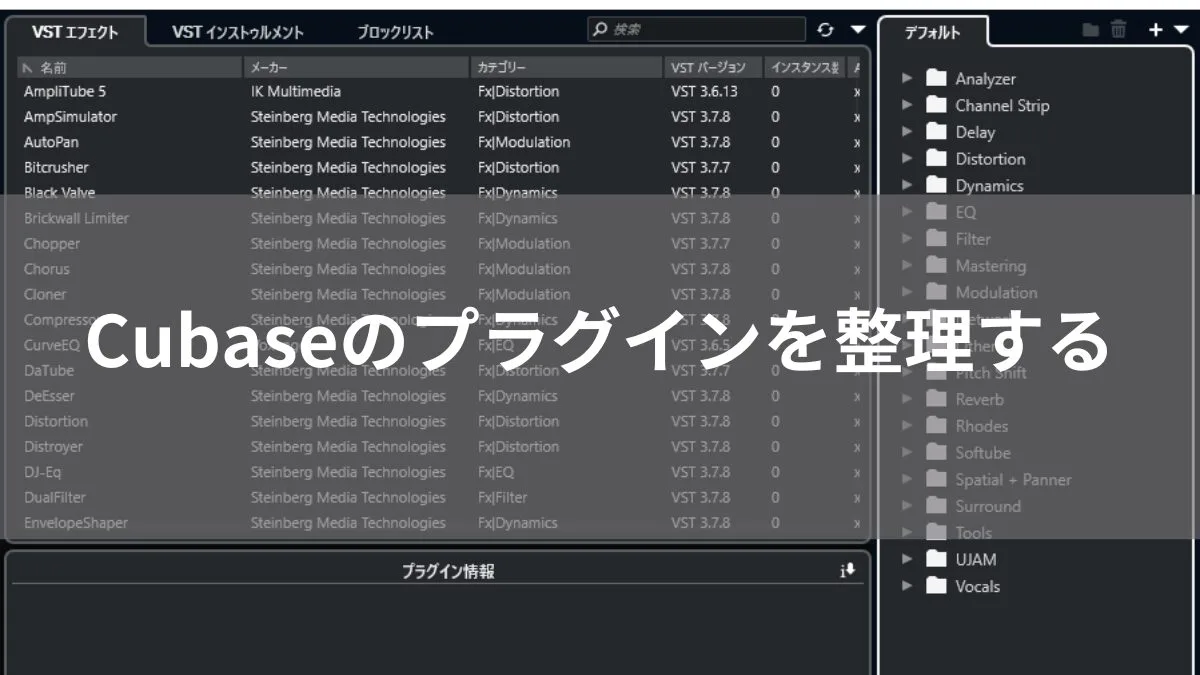Expand the Softube folder triangle
The width and height of the screenshot is (1200, 675).
click(x=908, y=453)
